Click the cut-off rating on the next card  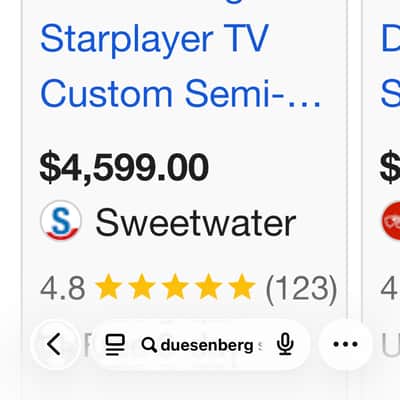click(x=390, y=288)
